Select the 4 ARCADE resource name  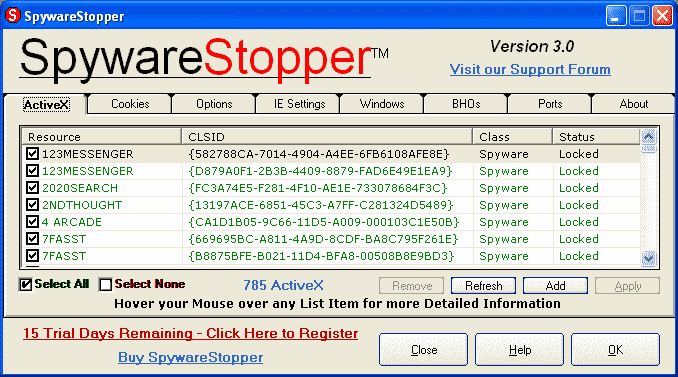click(72, 222)
